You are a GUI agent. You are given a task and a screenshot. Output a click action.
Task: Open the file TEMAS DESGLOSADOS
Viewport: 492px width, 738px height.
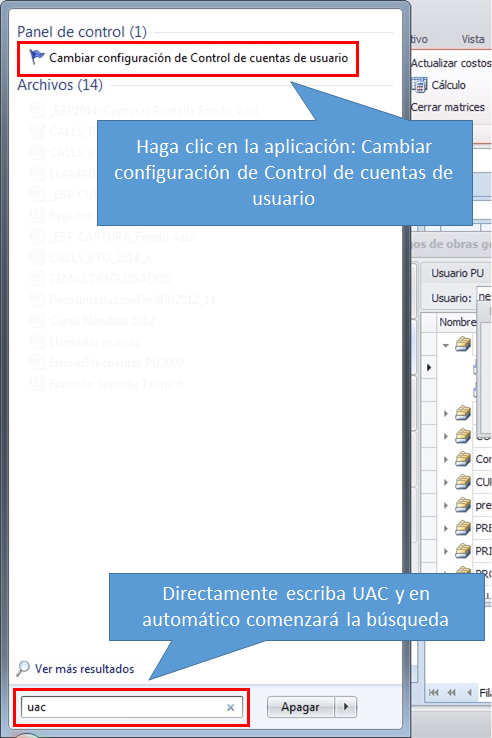109,279
